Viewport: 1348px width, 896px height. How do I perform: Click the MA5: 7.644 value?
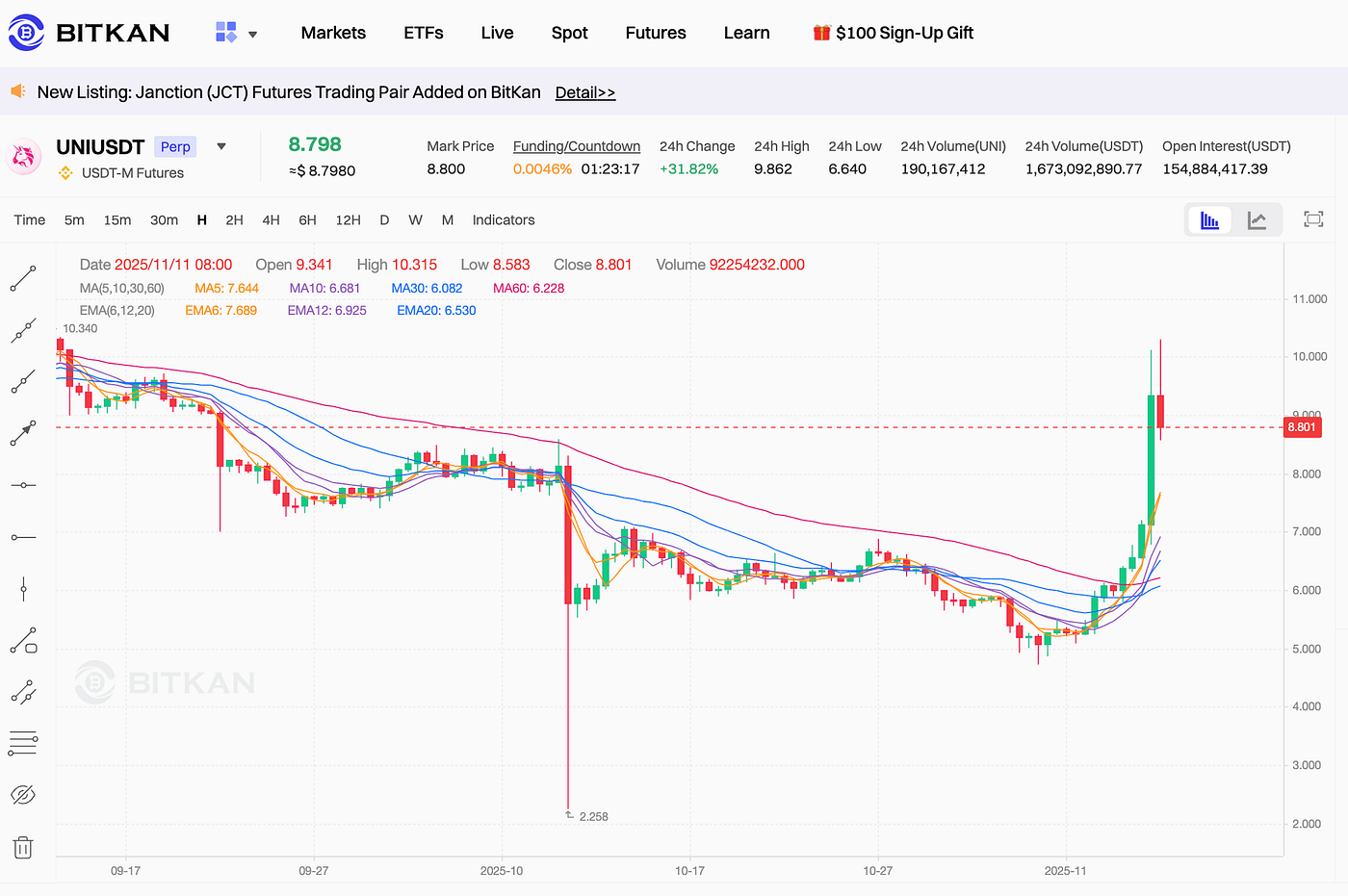(226, 288)
